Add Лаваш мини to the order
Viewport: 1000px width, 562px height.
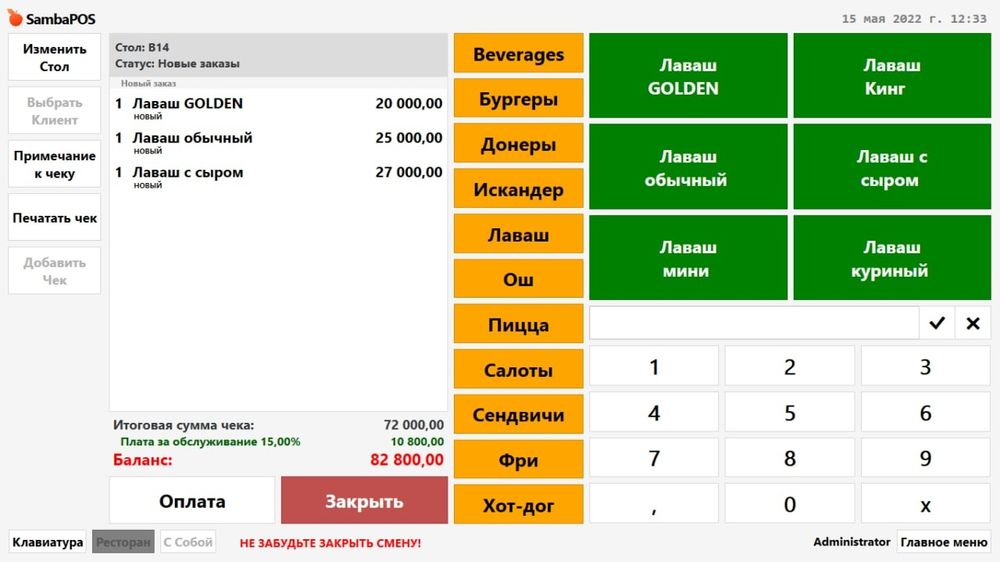(x=688, y=258)
